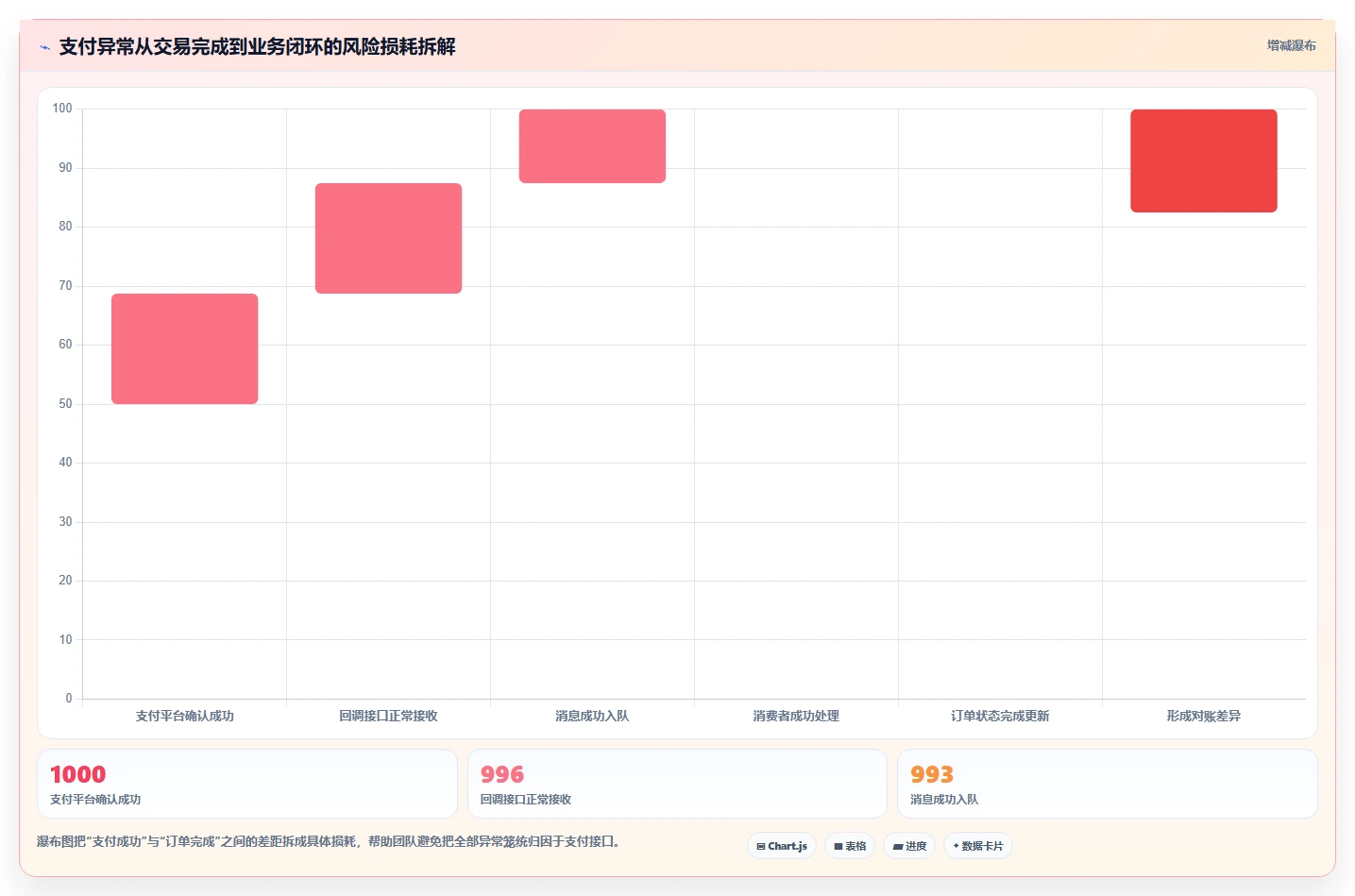1355x896 pixels.
Task: Open the 996 回调接口正常接收 data card
Action: click(677, 784)
